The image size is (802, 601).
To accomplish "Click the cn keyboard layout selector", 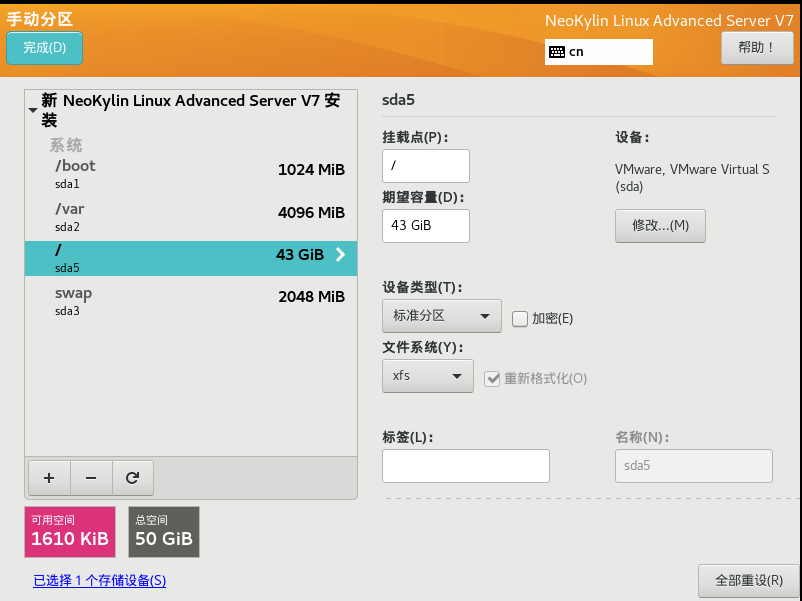I will (x=598, y=52).
